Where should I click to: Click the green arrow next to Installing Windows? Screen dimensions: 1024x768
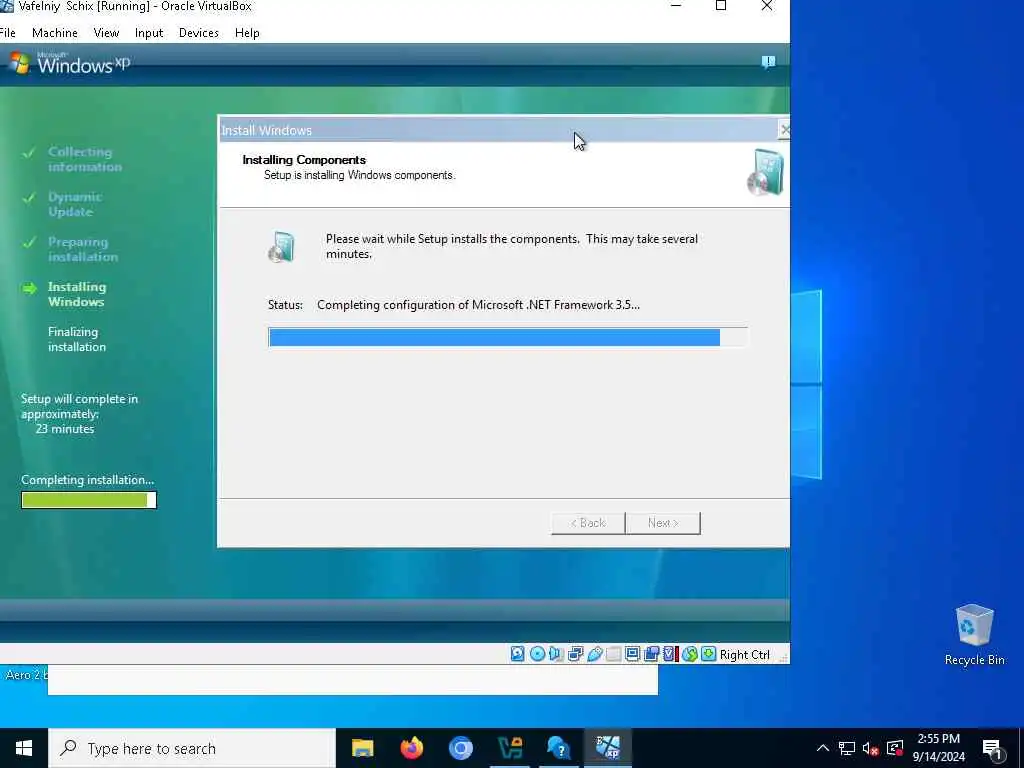[29, 288]
